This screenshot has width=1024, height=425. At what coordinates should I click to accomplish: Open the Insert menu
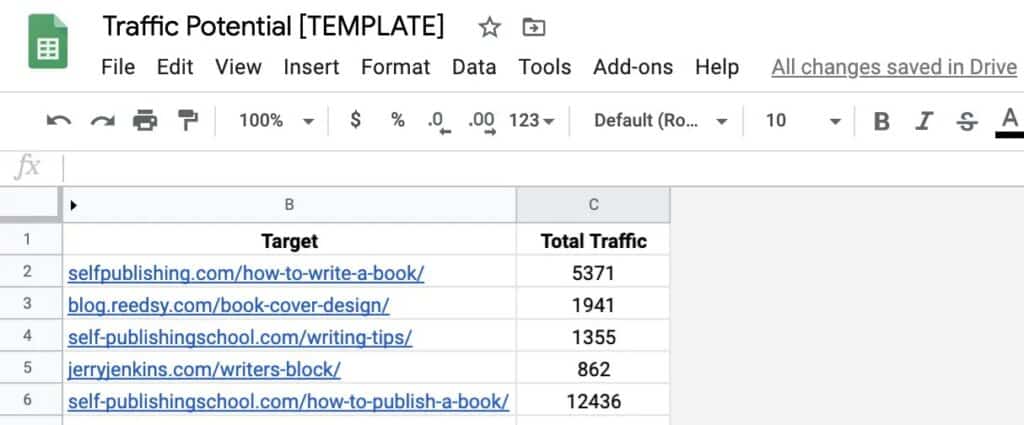tap(312, 67)
